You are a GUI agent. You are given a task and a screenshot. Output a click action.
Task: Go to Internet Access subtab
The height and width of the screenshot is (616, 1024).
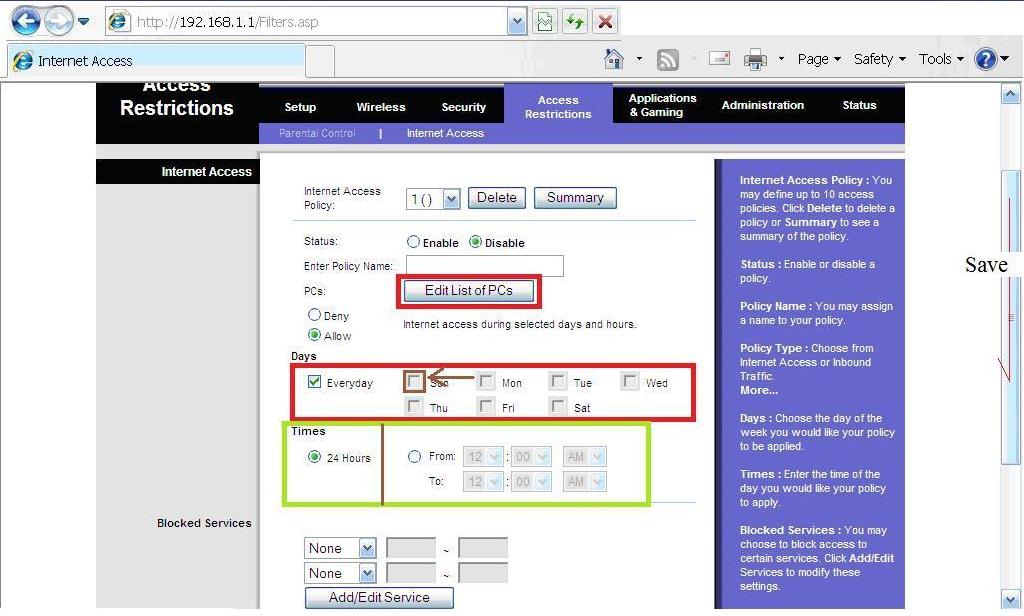[445, 133]
